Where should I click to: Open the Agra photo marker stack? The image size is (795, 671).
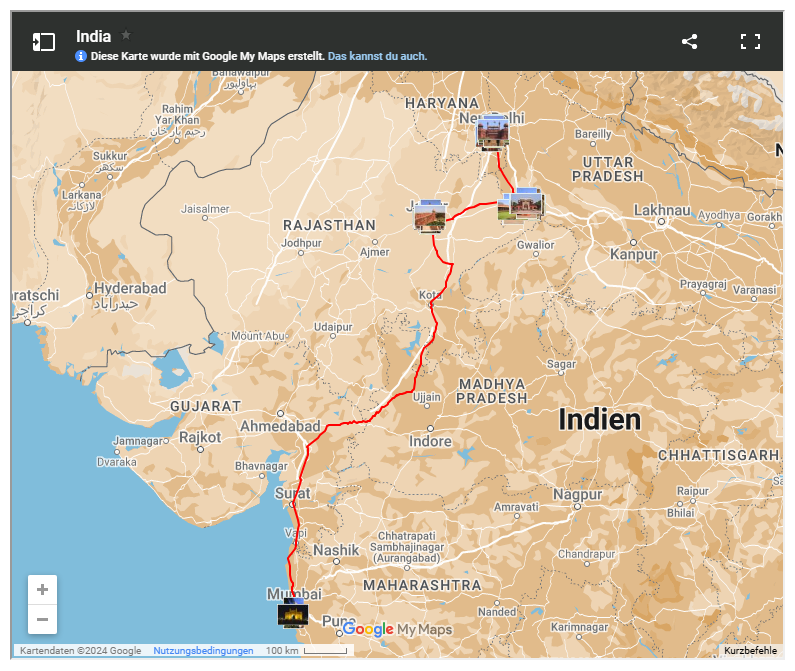click(x=520, y=206)
